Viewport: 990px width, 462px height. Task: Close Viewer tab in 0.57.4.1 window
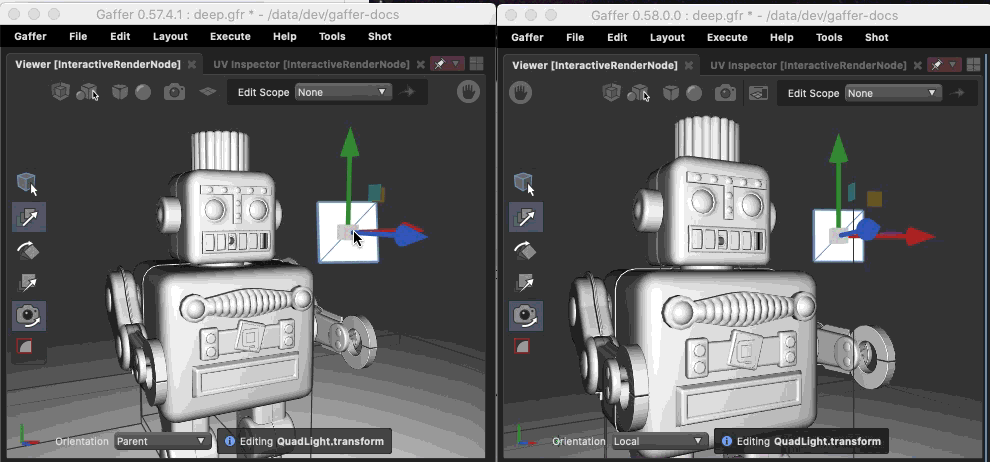(x=192, y=64)
